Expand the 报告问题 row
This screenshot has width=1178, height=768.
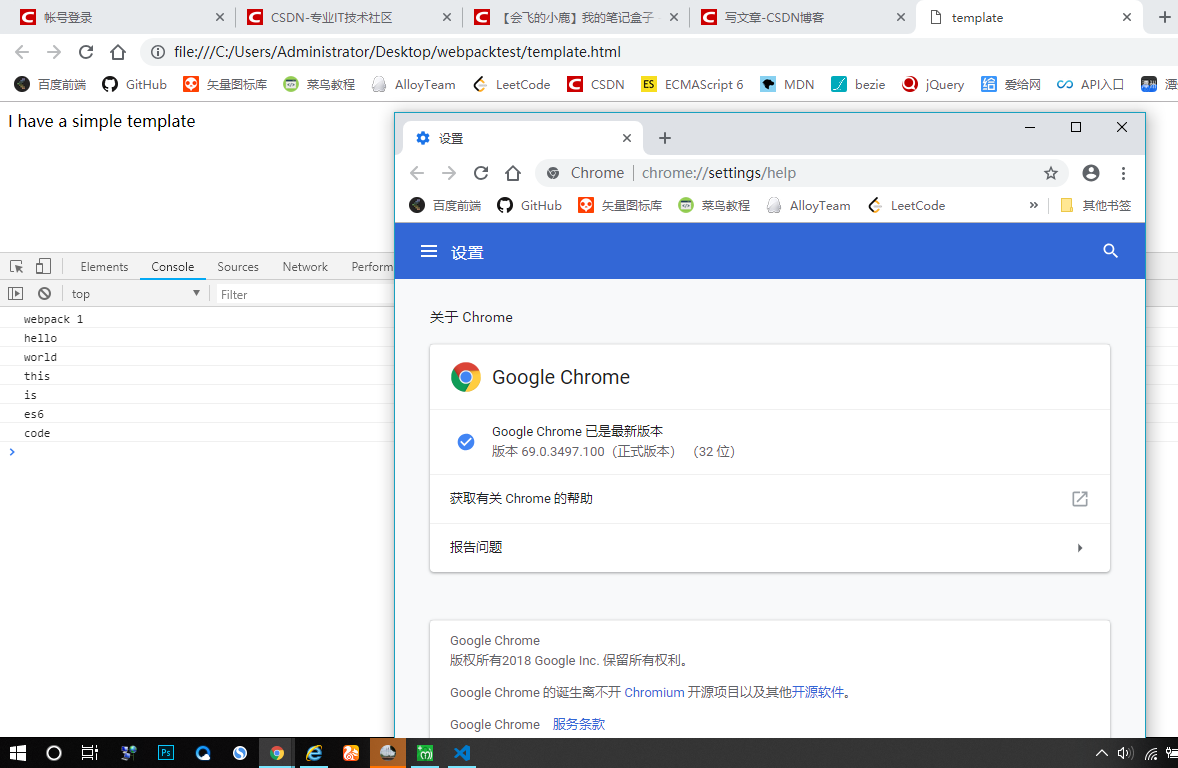pyautogui.click(x=769, y=548)
